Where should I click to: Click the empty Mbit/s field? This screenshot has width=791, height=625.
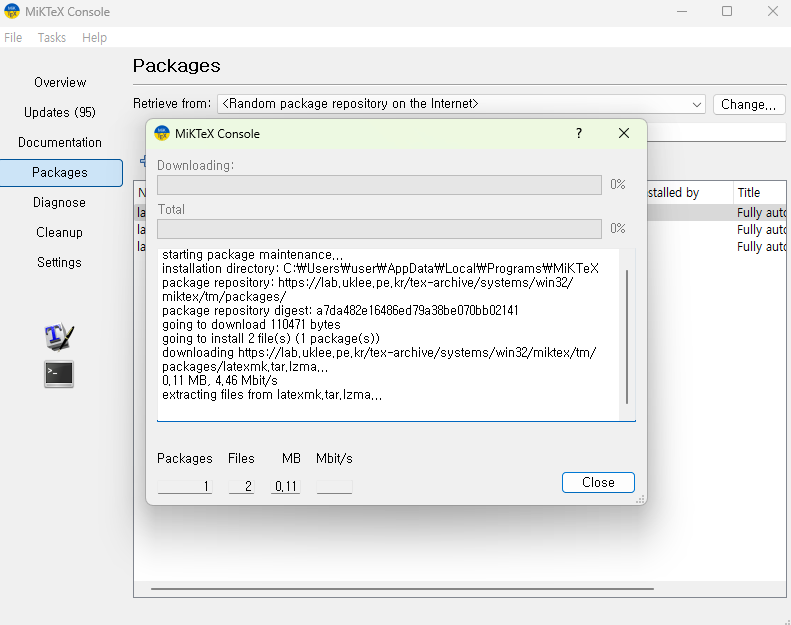click(x=334, y=486)
